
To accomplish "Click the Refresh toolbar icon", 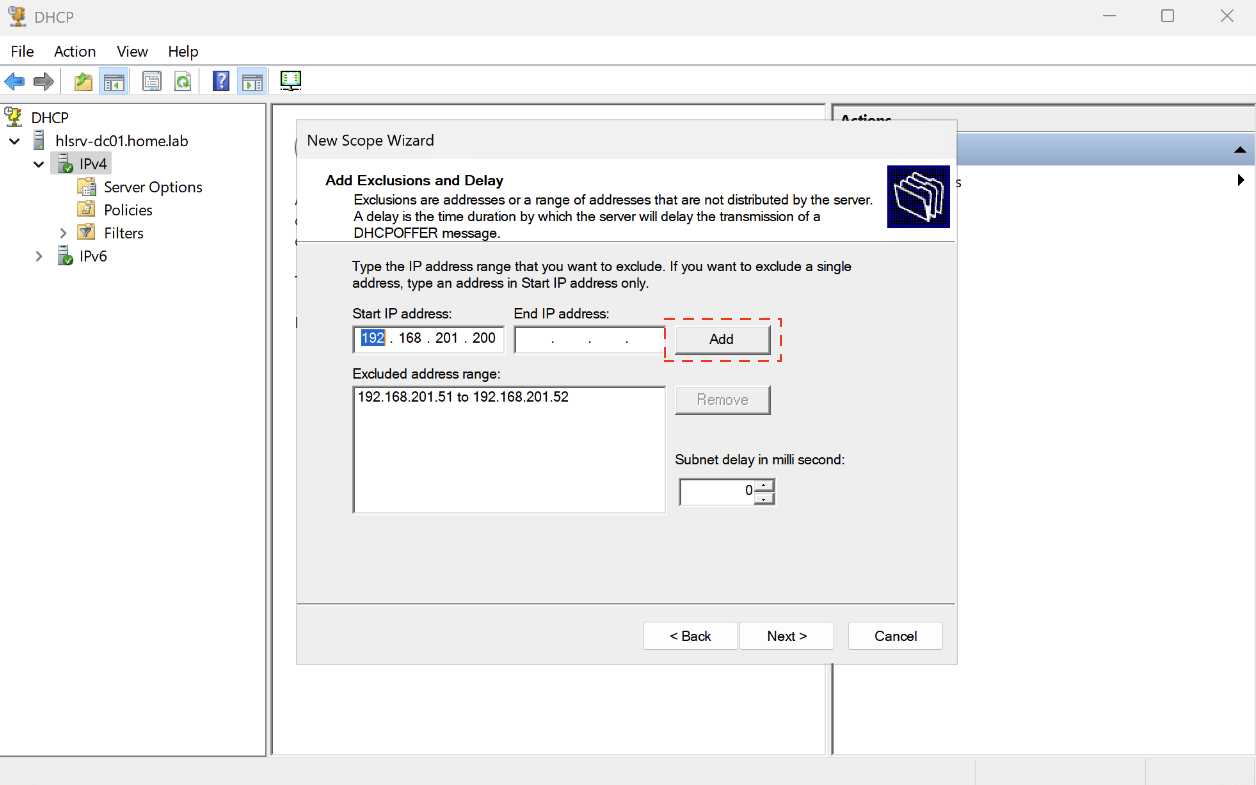I will [182, 82].
